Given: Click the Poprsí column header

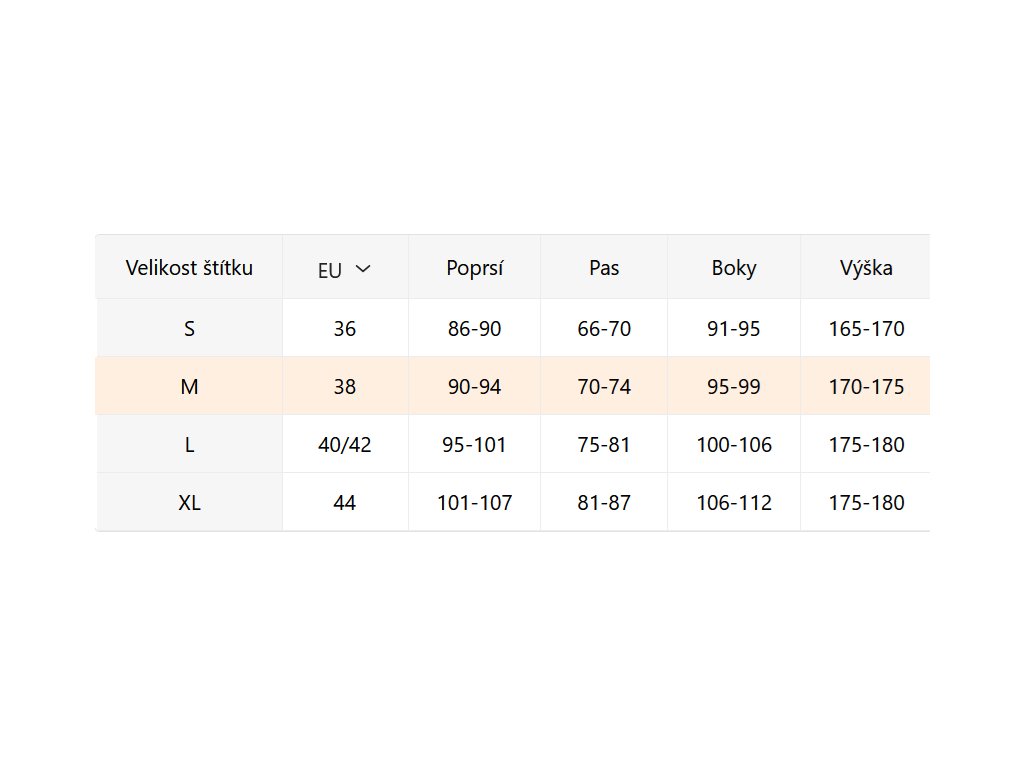Looking at the screenshot, I should click(474, 268).
